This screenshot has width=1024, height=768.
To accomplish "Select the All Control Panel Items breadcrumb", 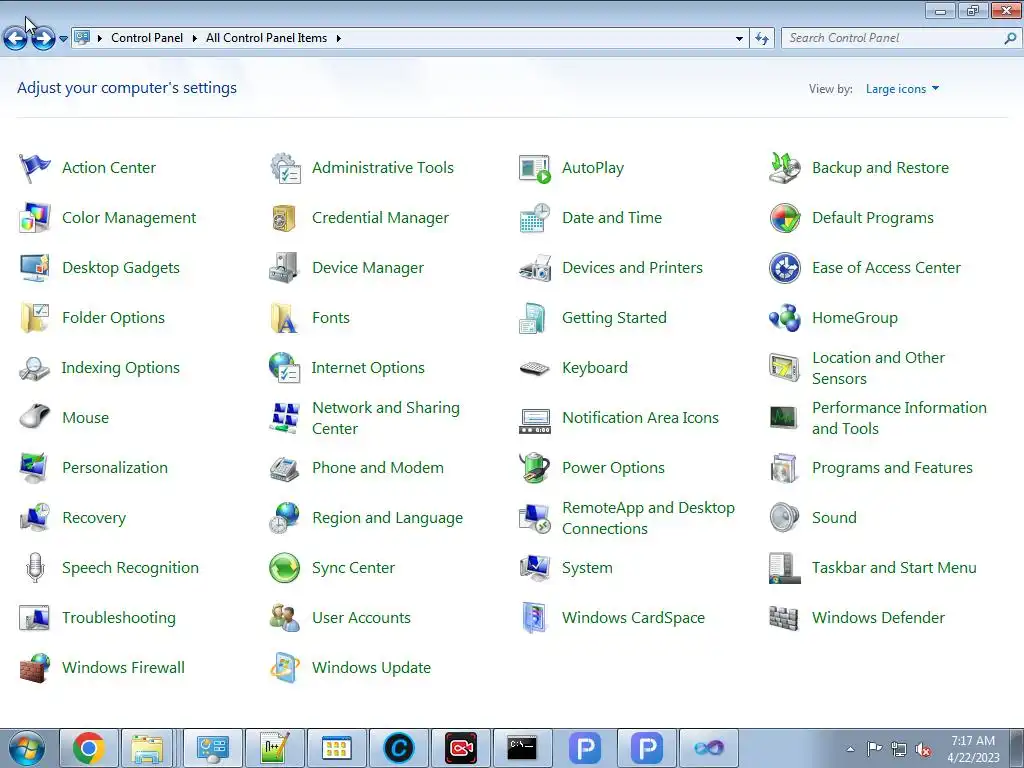I will [x=266, y=38].
